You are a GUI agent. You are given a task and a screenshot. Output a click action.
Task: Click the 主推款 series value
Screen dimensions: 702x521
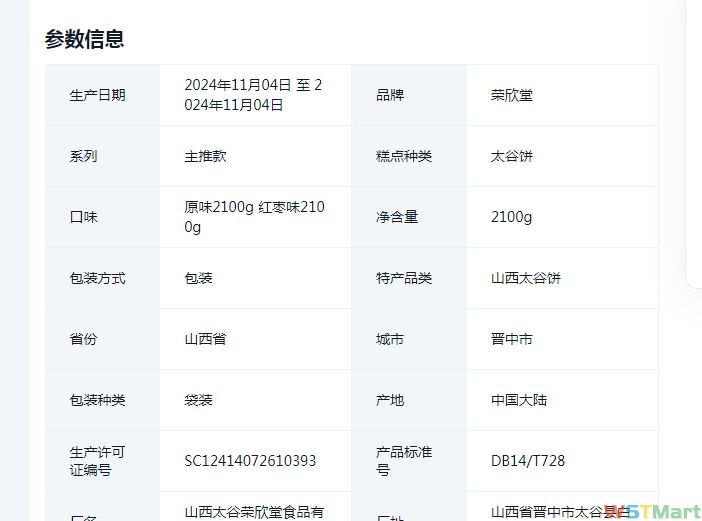click(205, 156)
